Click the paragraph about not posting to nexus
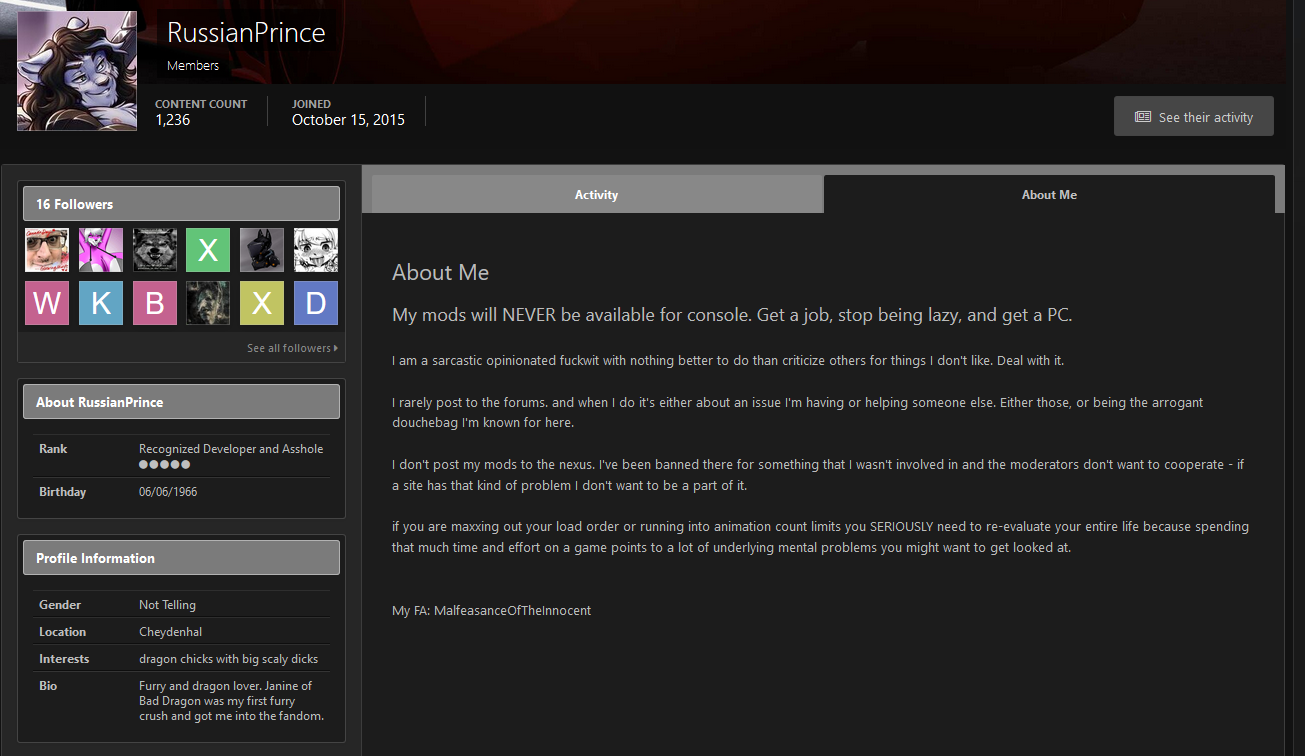 (818, 475)
